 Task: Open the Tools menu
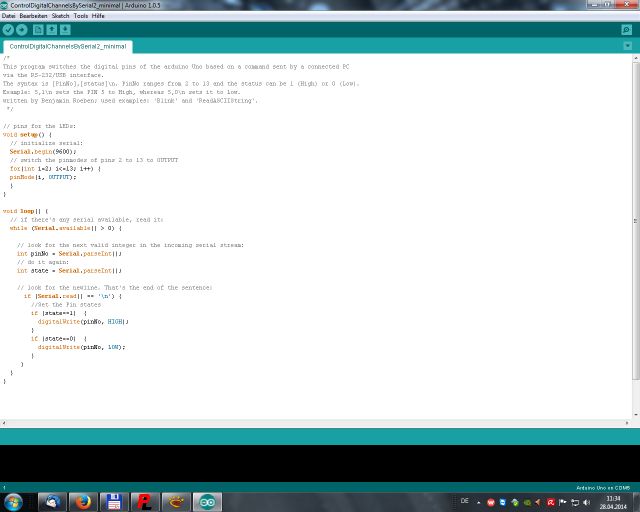coord(81,16)
